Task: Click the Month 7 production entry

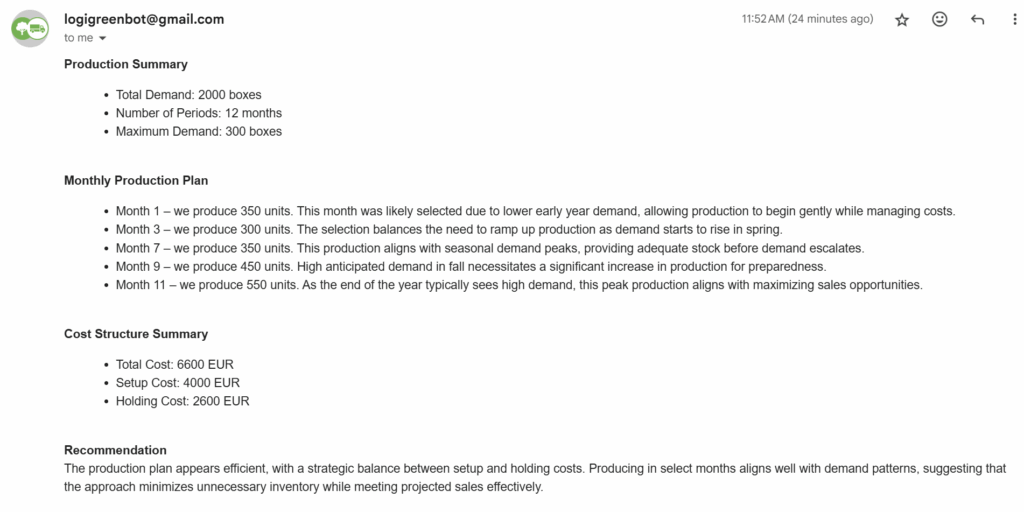Action: click(x=489, y=248)
